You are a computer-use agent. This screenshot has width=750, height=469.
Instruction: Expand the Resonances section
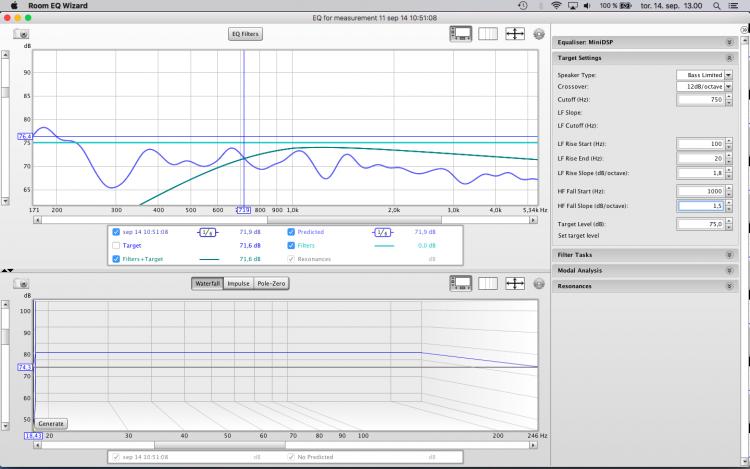(729, 286)
